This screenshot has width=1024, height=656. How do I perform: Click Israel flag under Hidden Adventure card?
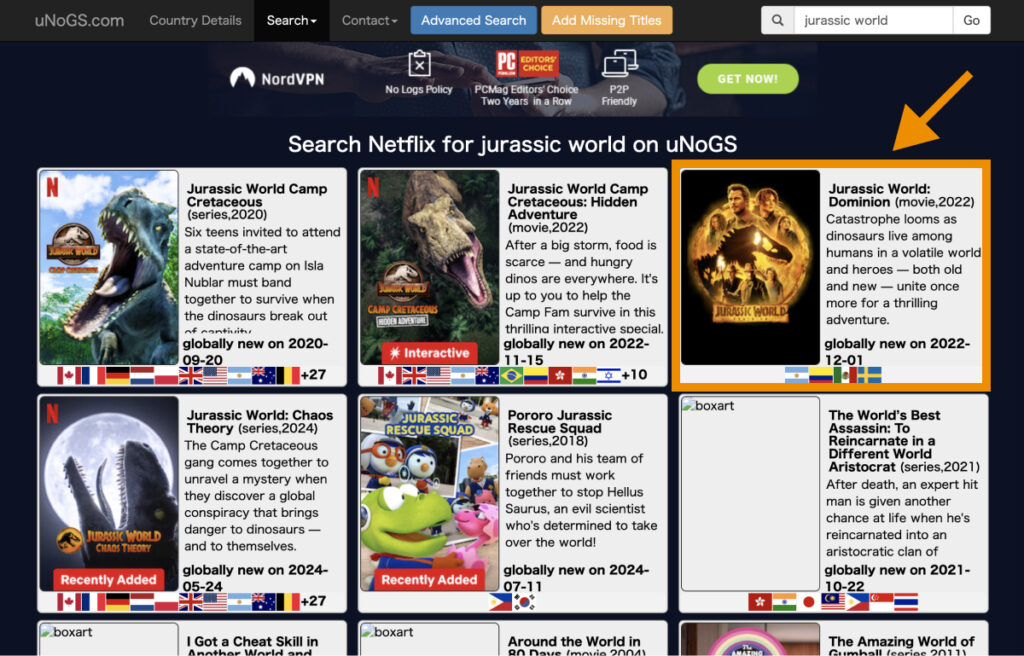tap(609, 376)
